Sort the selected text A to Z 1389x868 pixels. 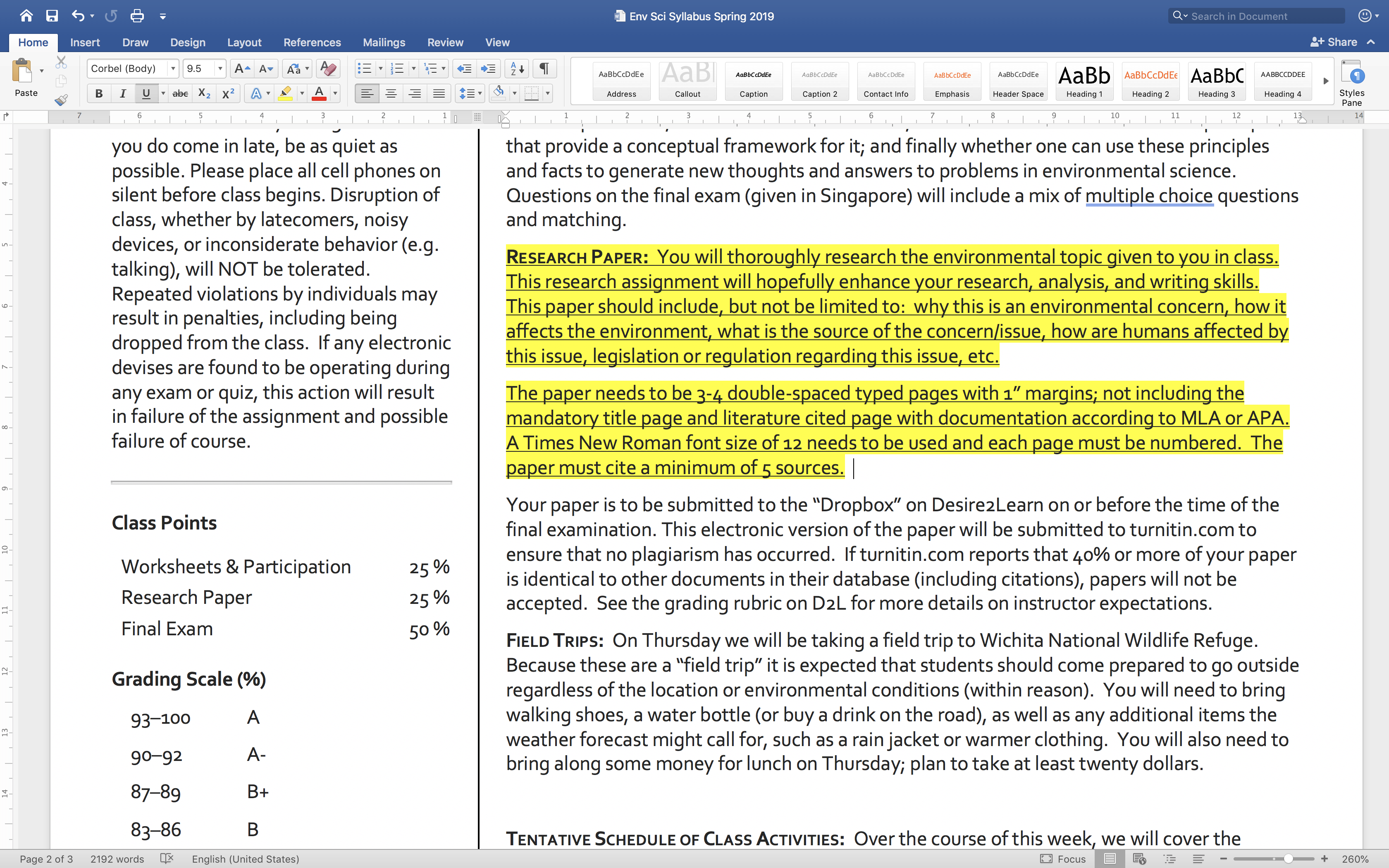point(517,69)
